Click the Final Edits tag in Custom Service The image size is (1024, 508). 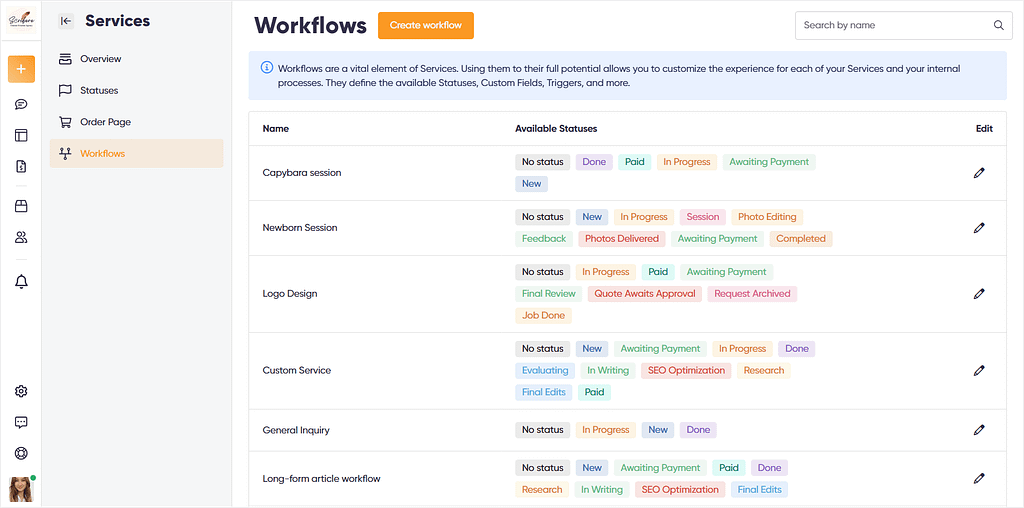coord(543,392)
